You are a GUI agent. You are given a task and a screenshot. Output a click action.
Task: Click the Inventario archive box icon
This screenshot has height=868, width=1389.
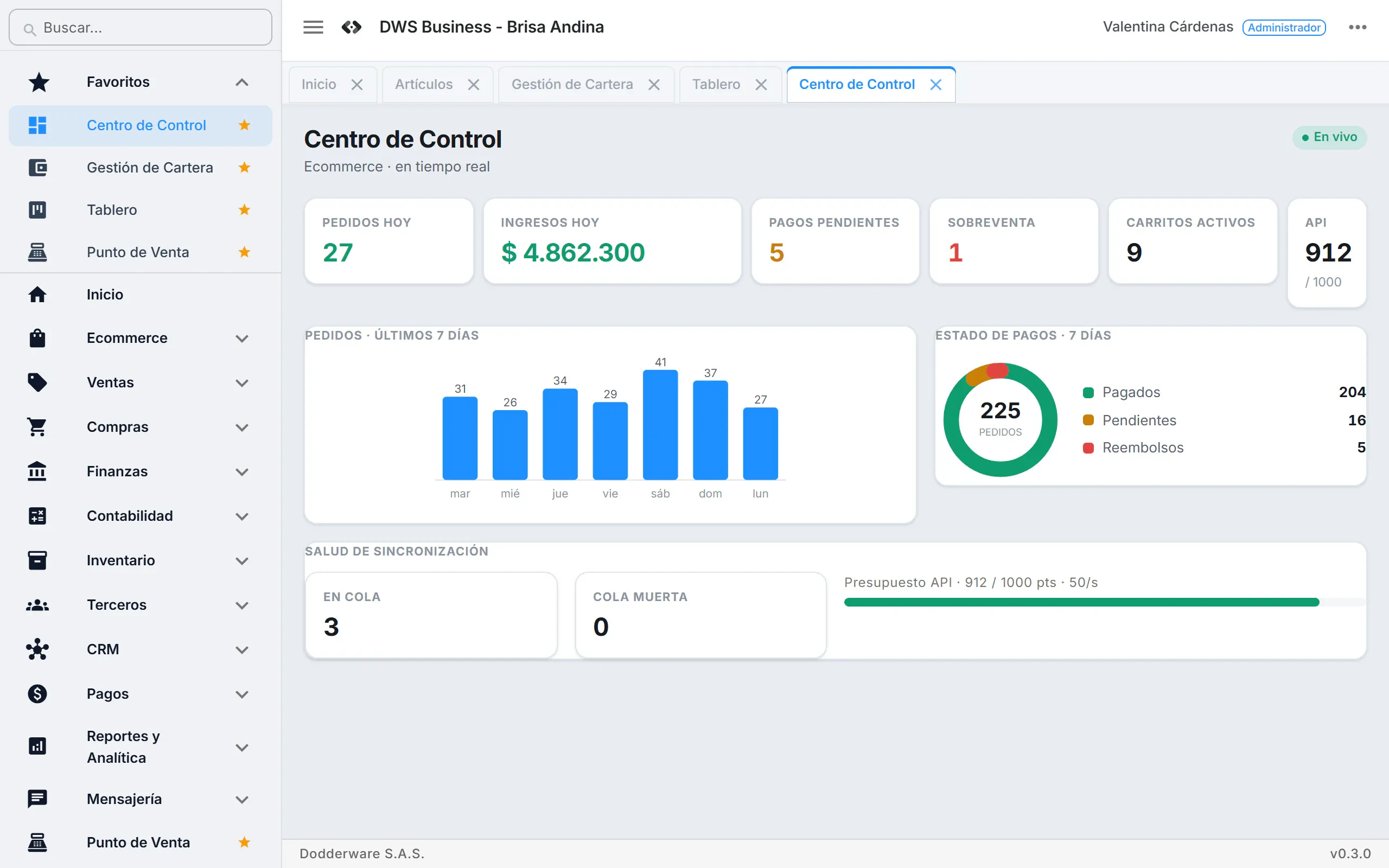pyautogui.click(x=37, y=560)
